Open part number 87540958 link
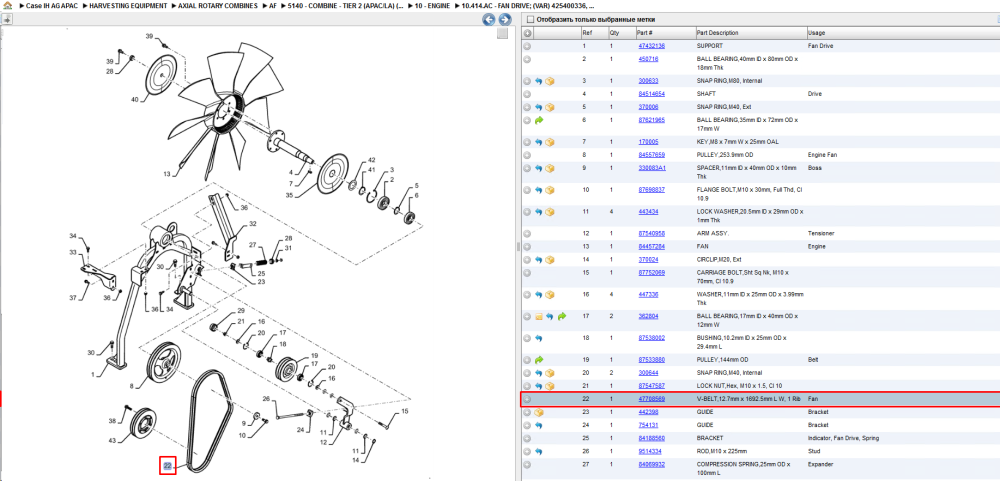This screenshot has width=1000, height=481. [652, 233]
